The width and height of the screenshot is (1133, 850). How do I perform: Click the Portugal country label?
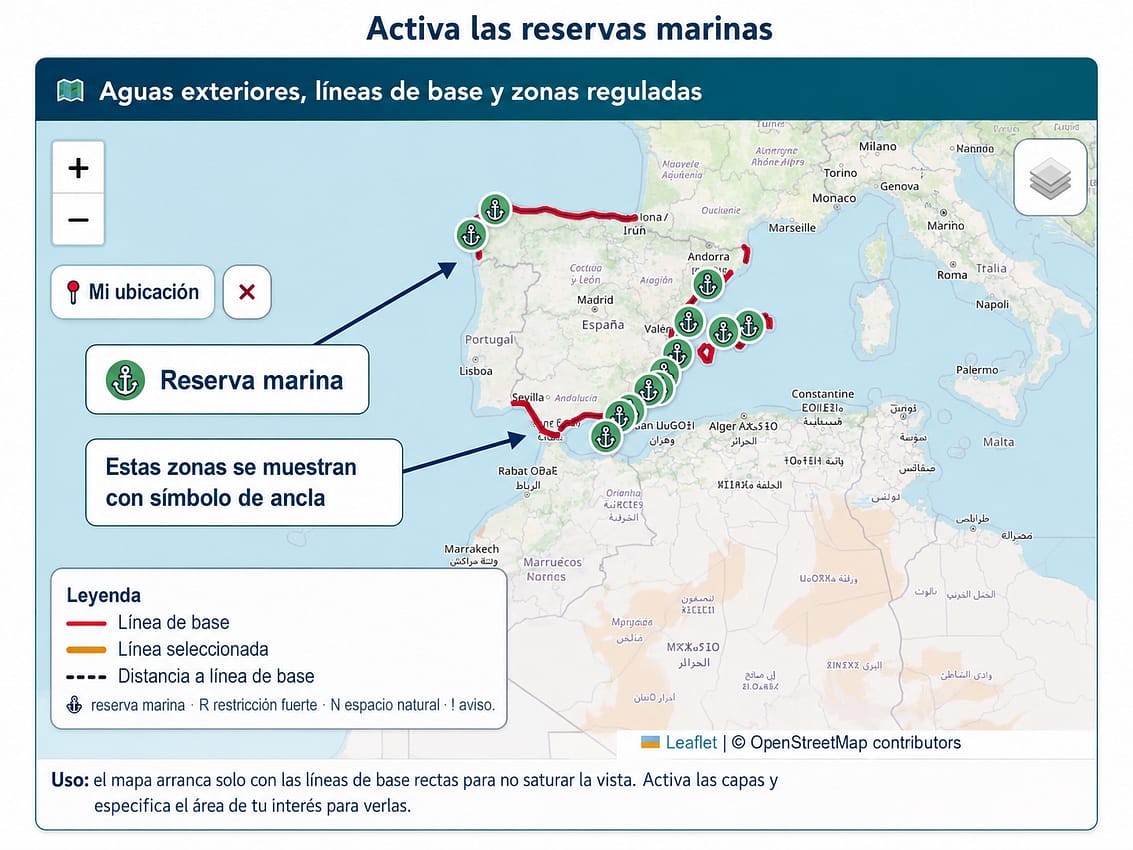(489, 340)
